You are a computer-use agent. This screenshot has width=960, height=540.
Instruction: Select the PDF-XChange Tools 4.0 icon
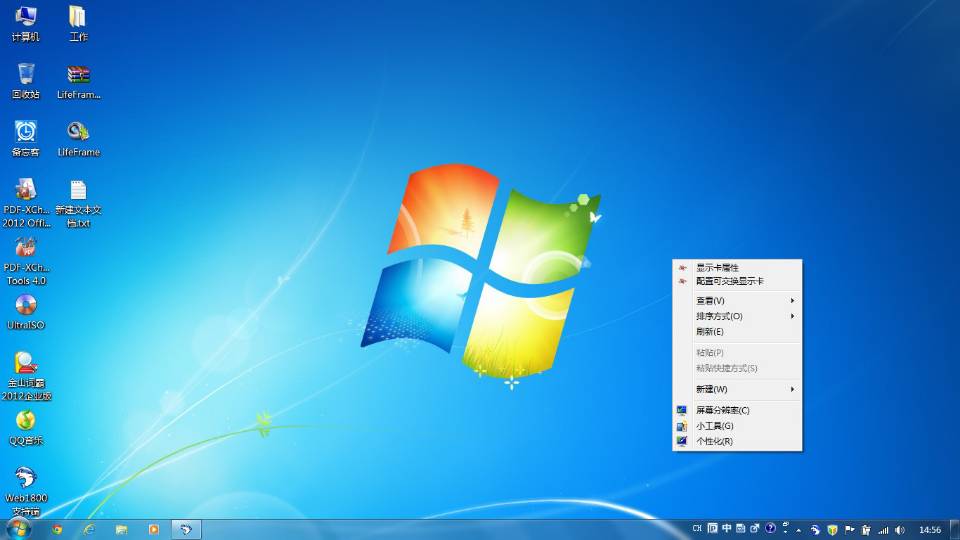tap(26, 248)
